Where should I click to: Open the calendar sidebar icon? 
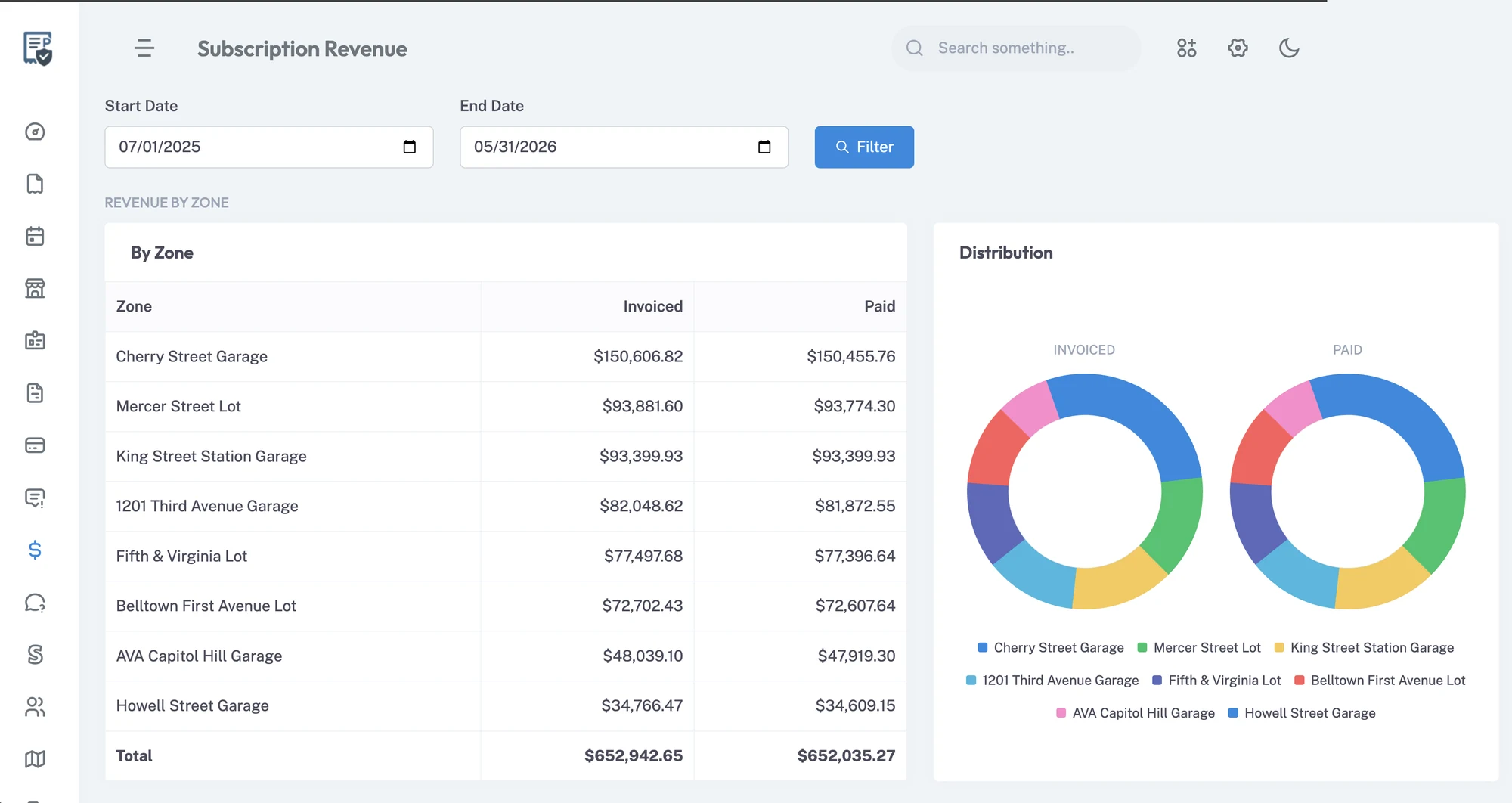(x=35, y=236)
